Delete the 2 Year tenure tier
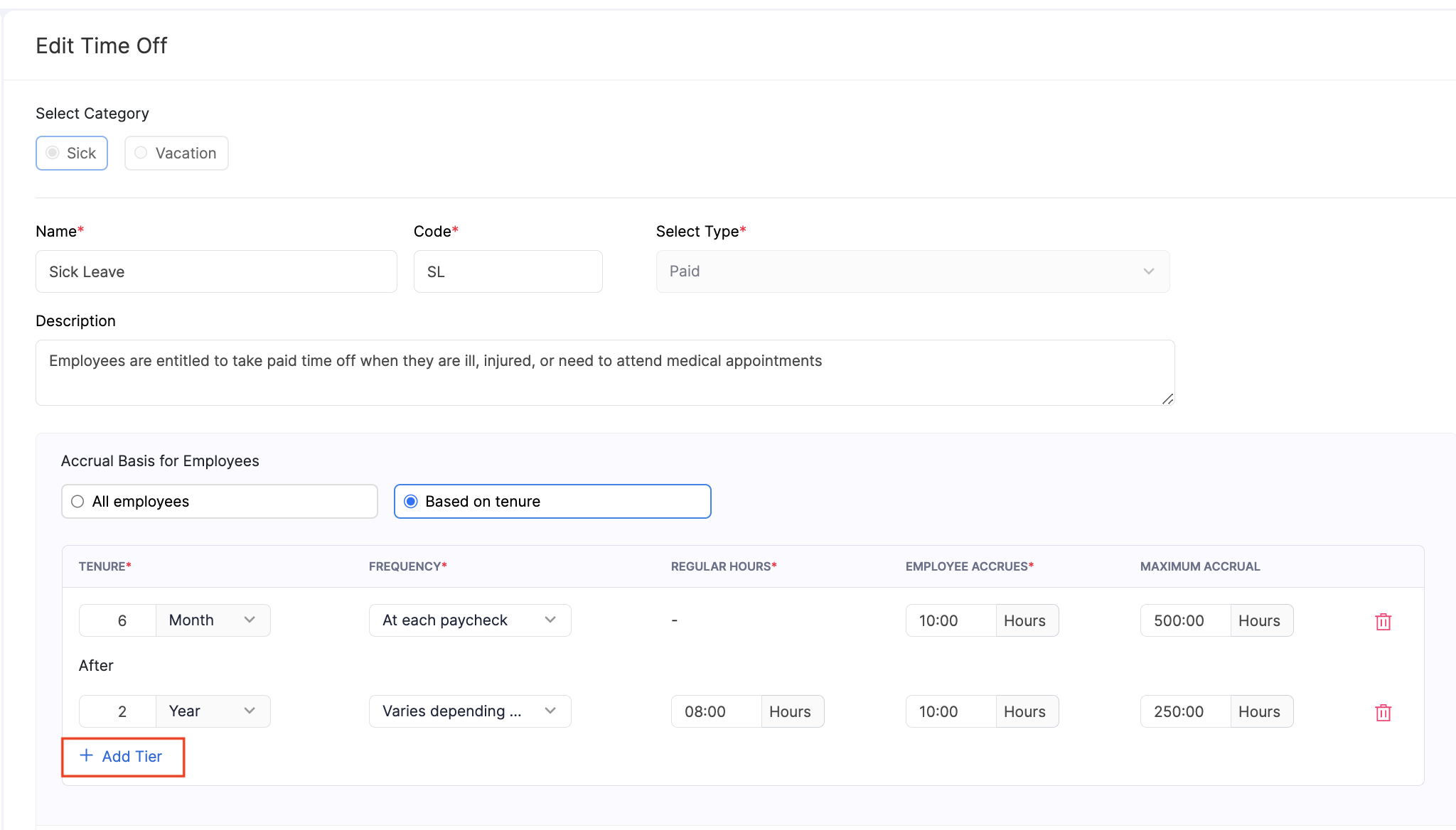1456x830 pixels. point(1383,713)
